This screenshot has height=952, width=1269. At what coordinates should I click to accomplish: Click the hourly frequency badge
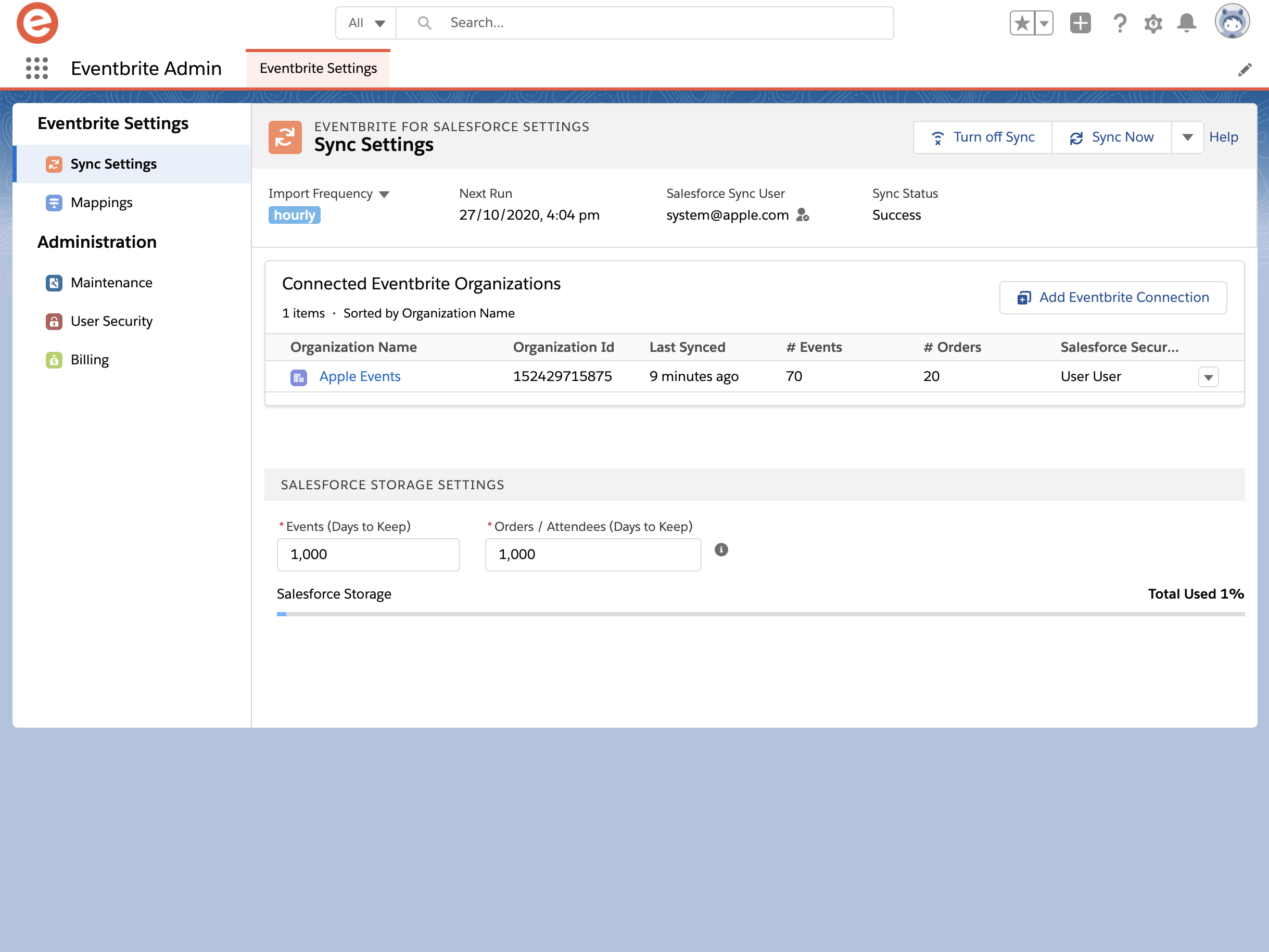pos(294,215)
